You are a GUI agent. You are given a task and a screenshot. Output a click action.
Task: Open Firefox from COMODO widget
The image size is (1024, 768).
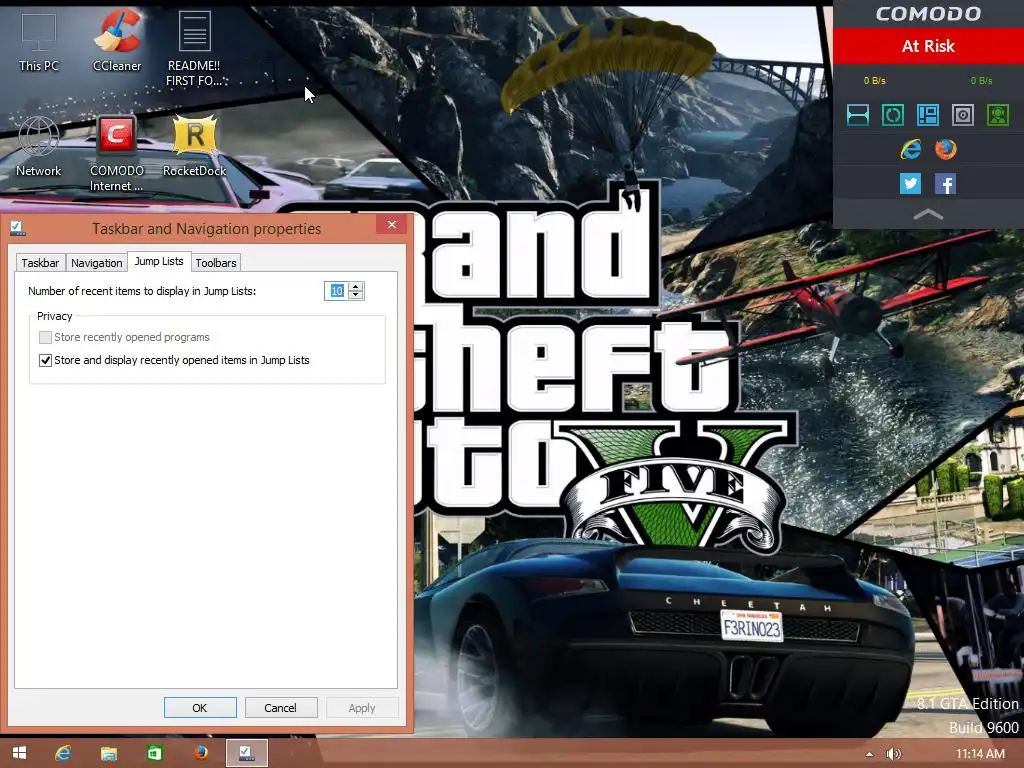tap(946, 150)
